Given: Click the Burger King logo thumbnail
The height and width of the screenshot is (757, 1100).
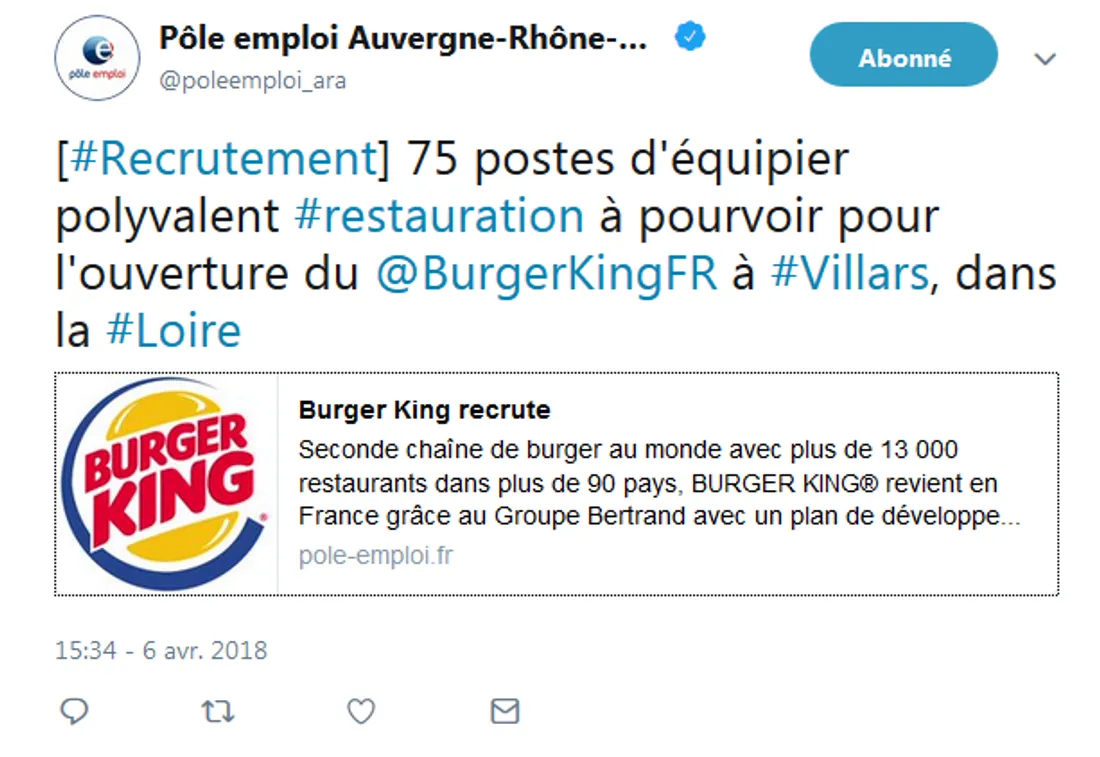Looking at the screenshot, I should [x=166, y=484].
